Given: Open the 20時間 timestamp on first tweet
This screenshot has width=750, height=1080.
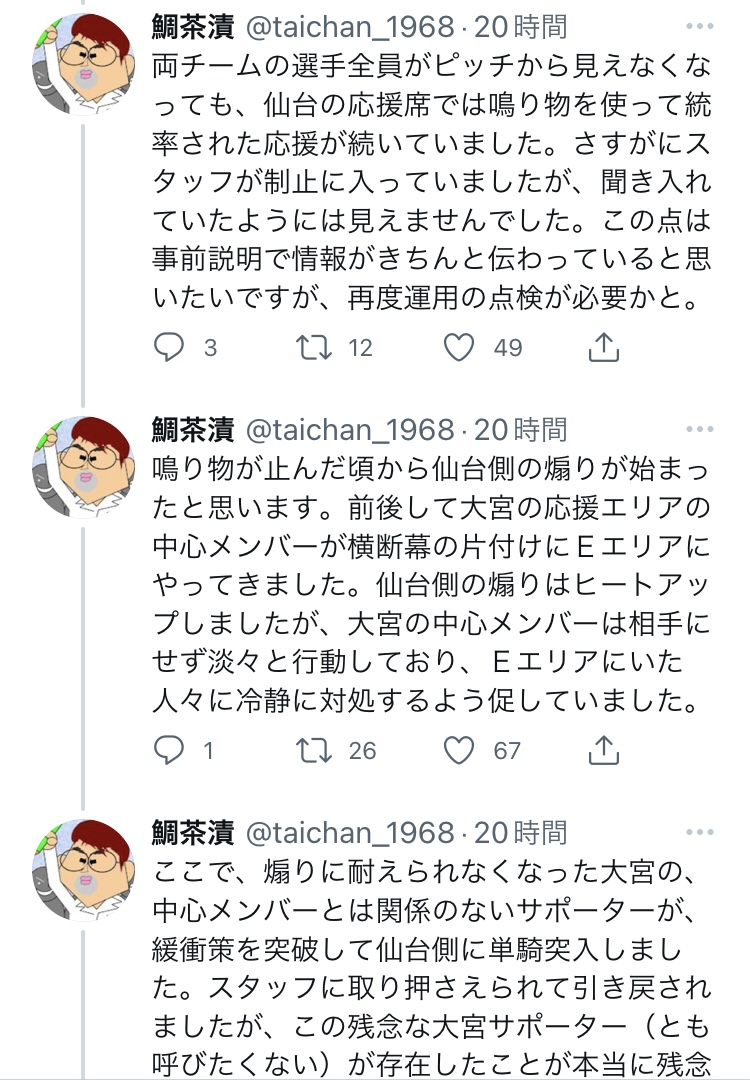Looking at the screenshot, I should click(x=520, y=27).
